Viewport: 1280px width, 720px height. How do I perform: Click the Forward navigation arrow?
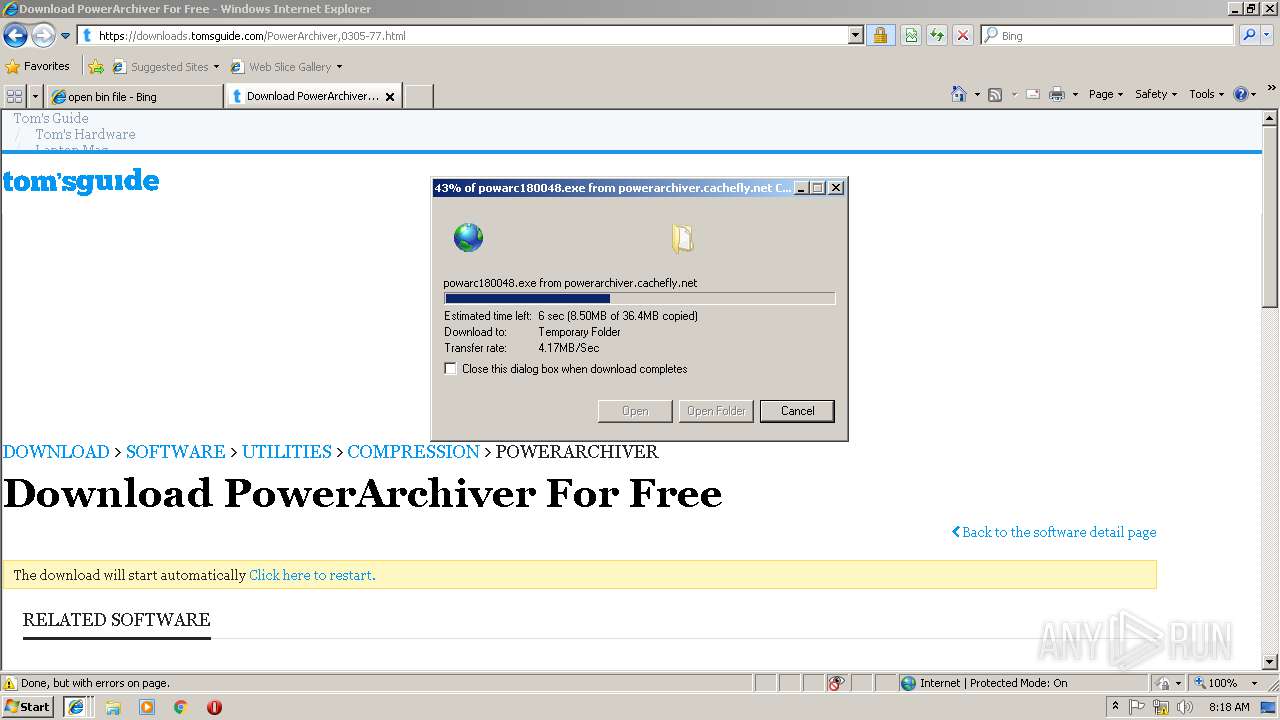tap(43, 35)
